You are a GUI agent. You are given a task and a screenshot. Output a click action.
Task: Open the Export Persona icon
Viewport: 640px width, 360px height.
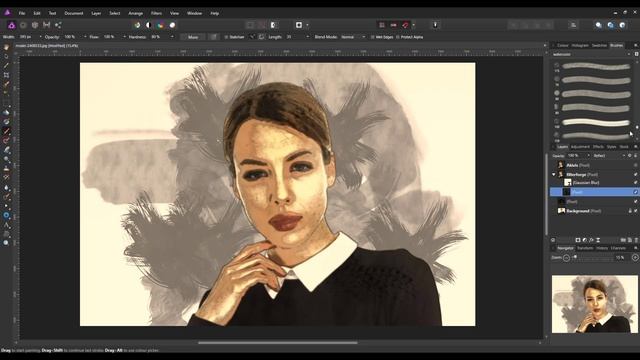(58, 25)
